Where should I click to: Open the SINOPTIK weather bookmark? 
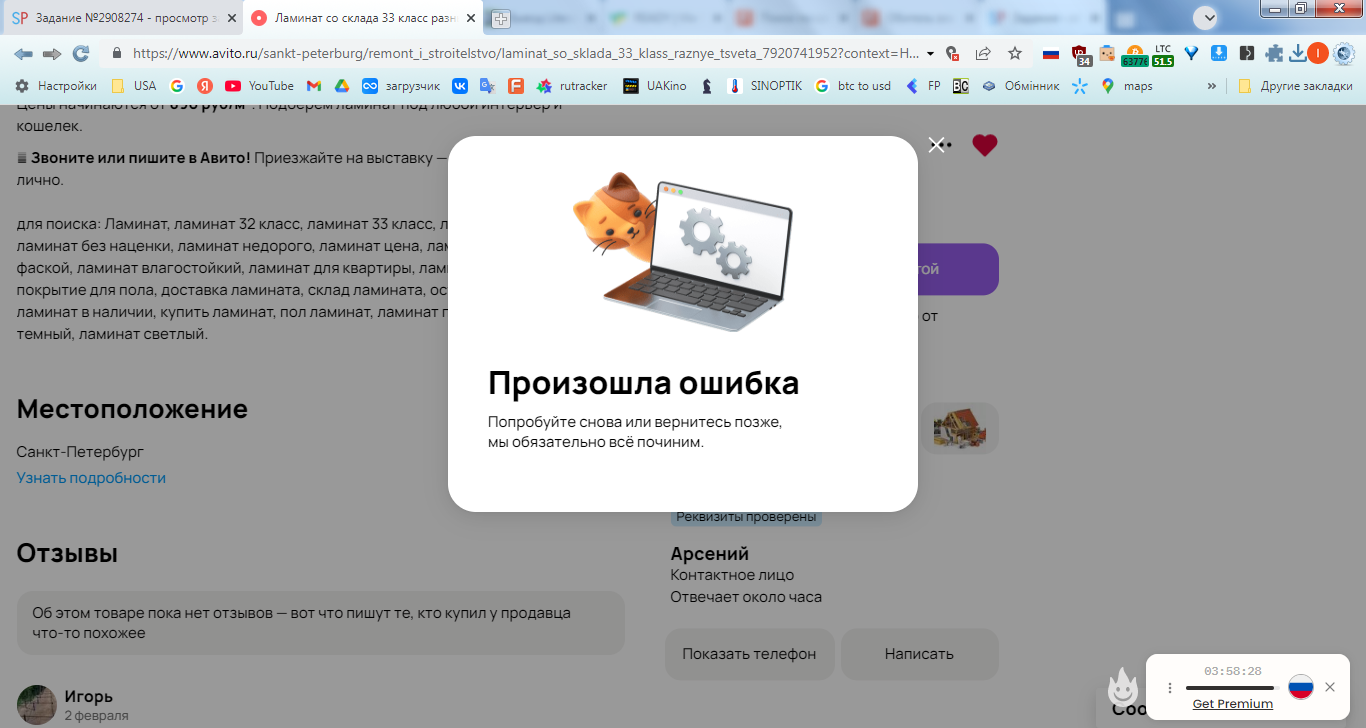click(x=765, y=86)
